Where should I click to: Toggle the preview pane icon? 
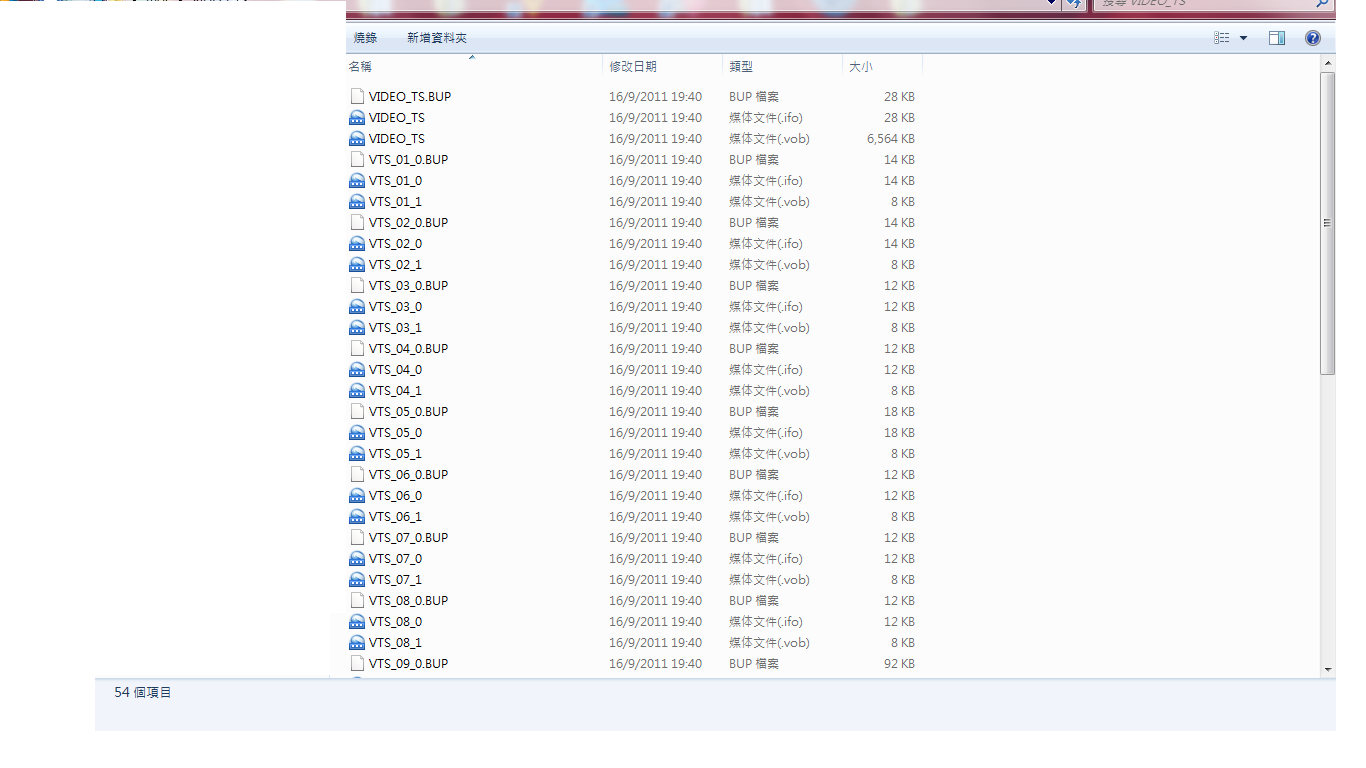pos(1277,38)
